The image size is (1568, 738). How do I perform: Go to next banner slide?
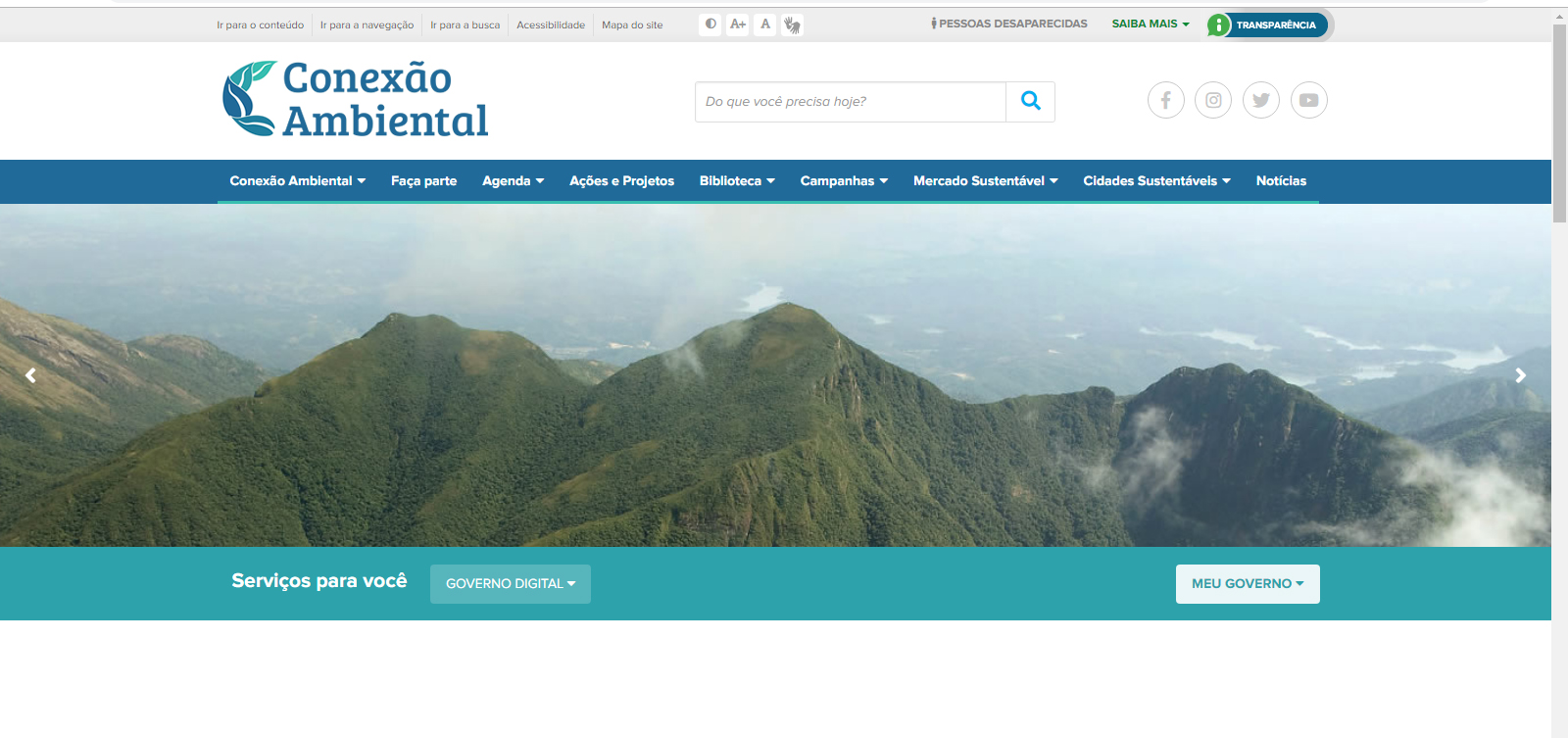[1520, 375]
